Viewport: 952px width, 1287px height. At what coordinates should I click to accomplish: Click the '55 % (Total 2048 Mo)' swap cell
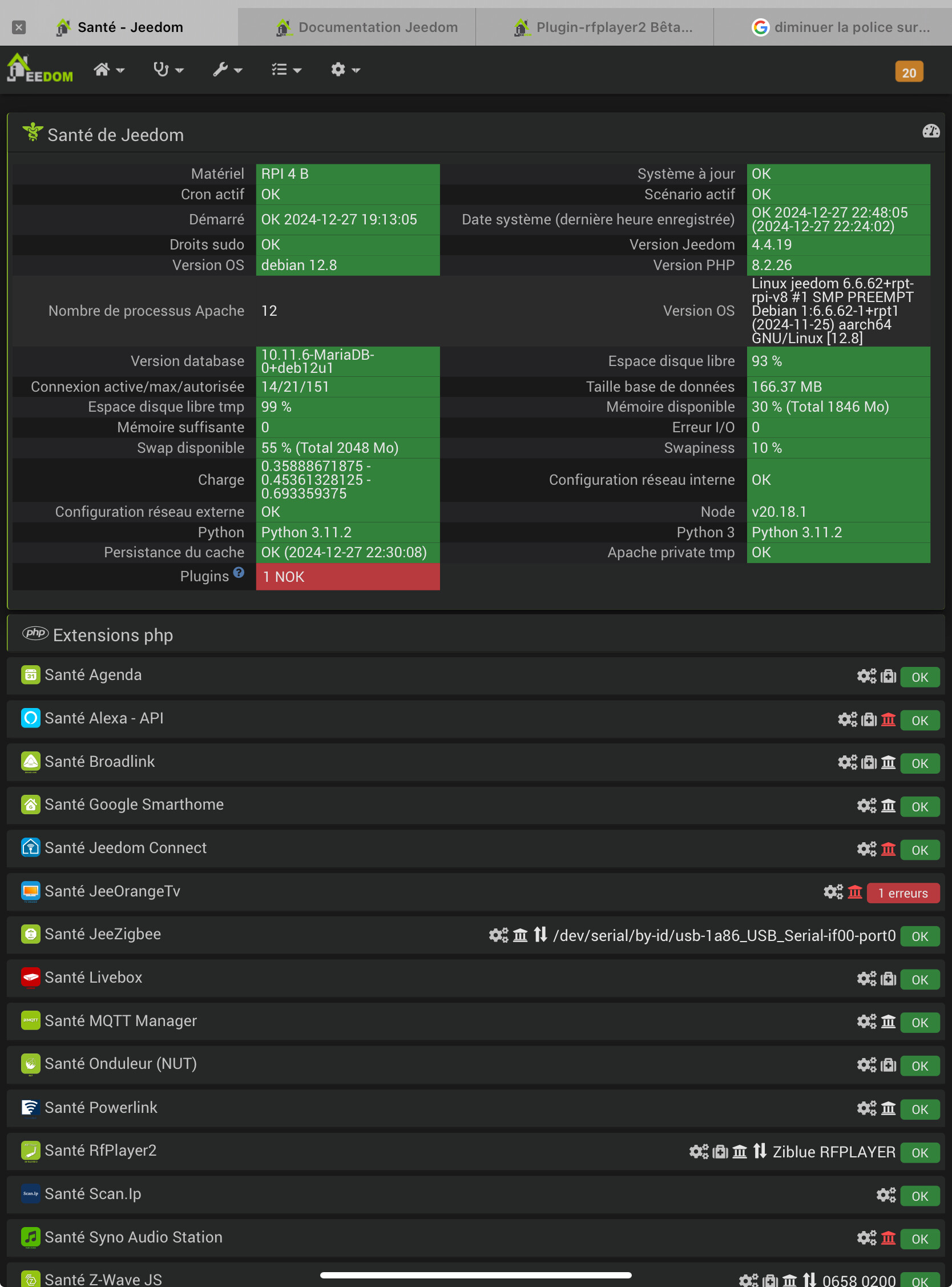[348, 448]
